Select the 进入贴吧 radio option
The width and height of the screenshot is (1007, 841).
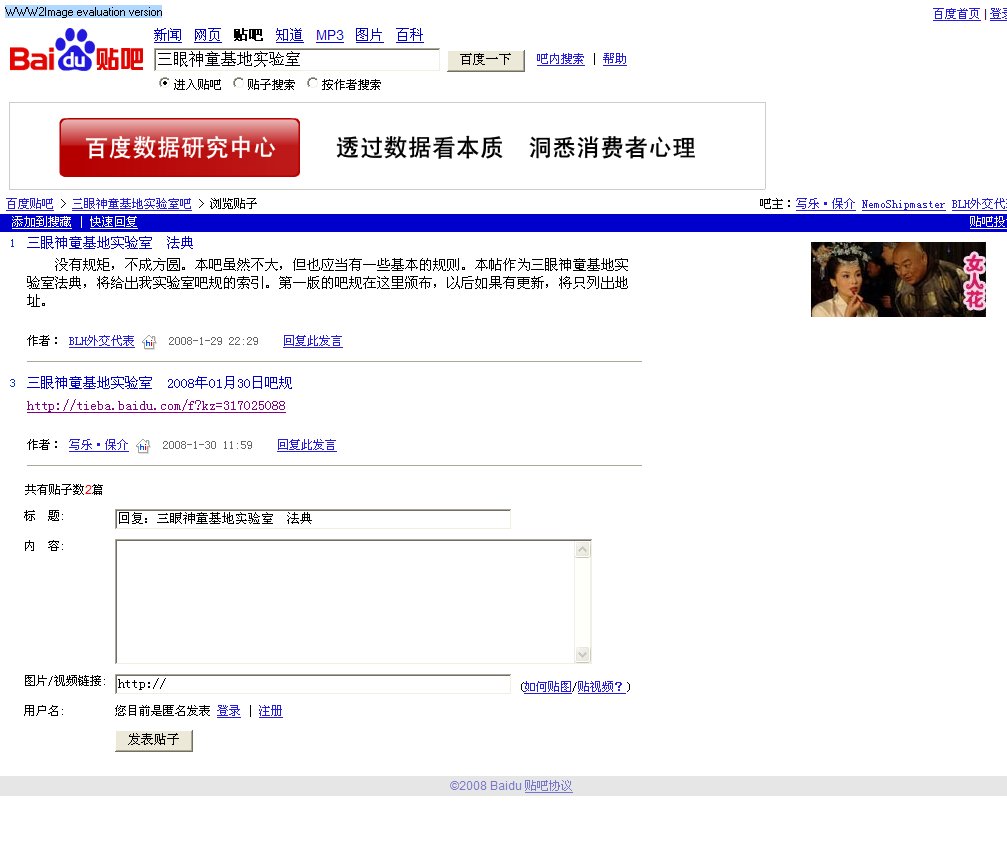[x=165, y=84]
